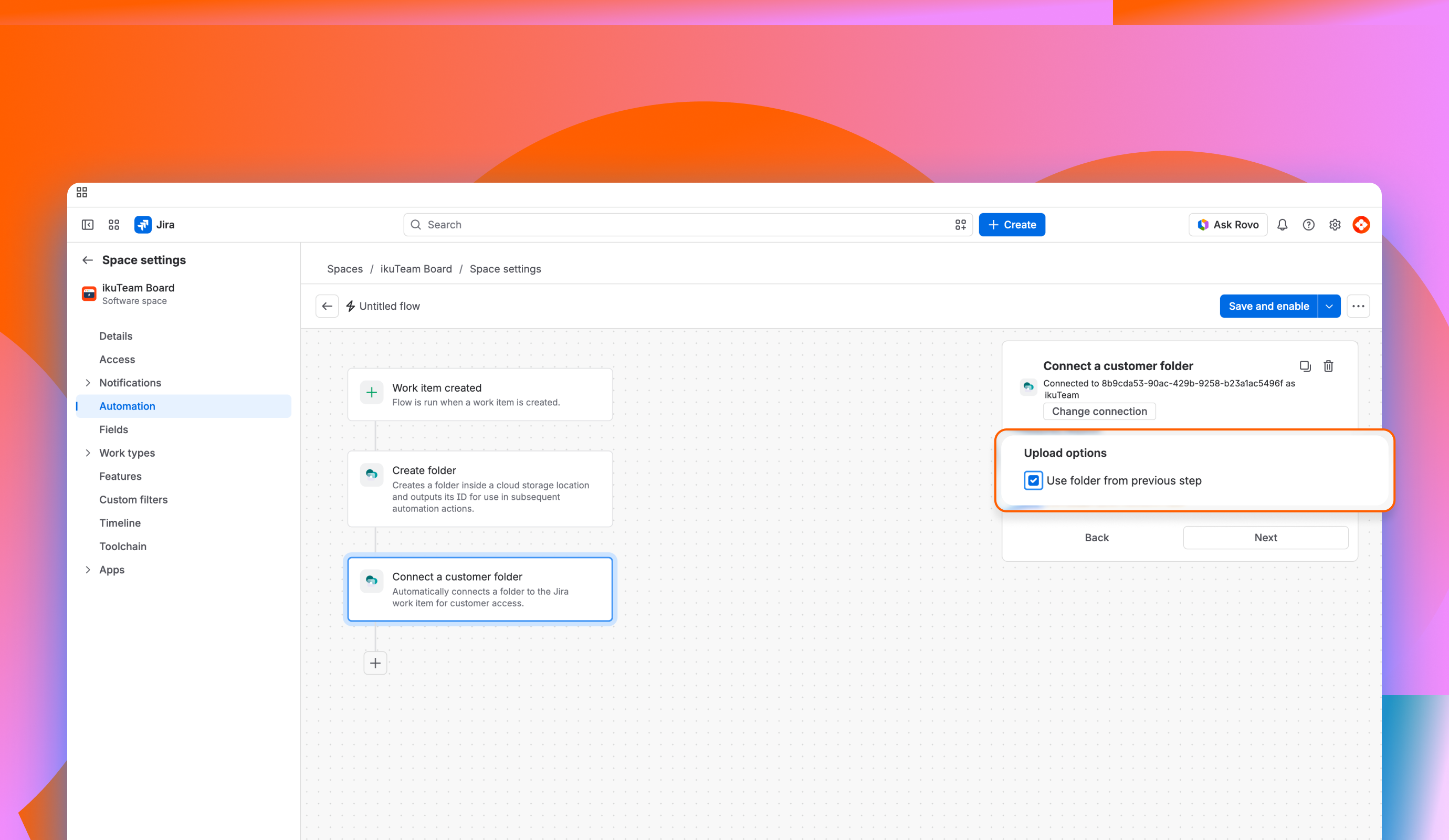1449x840 pixels.
Task: Click the Search input field
Action: [687, 225]
